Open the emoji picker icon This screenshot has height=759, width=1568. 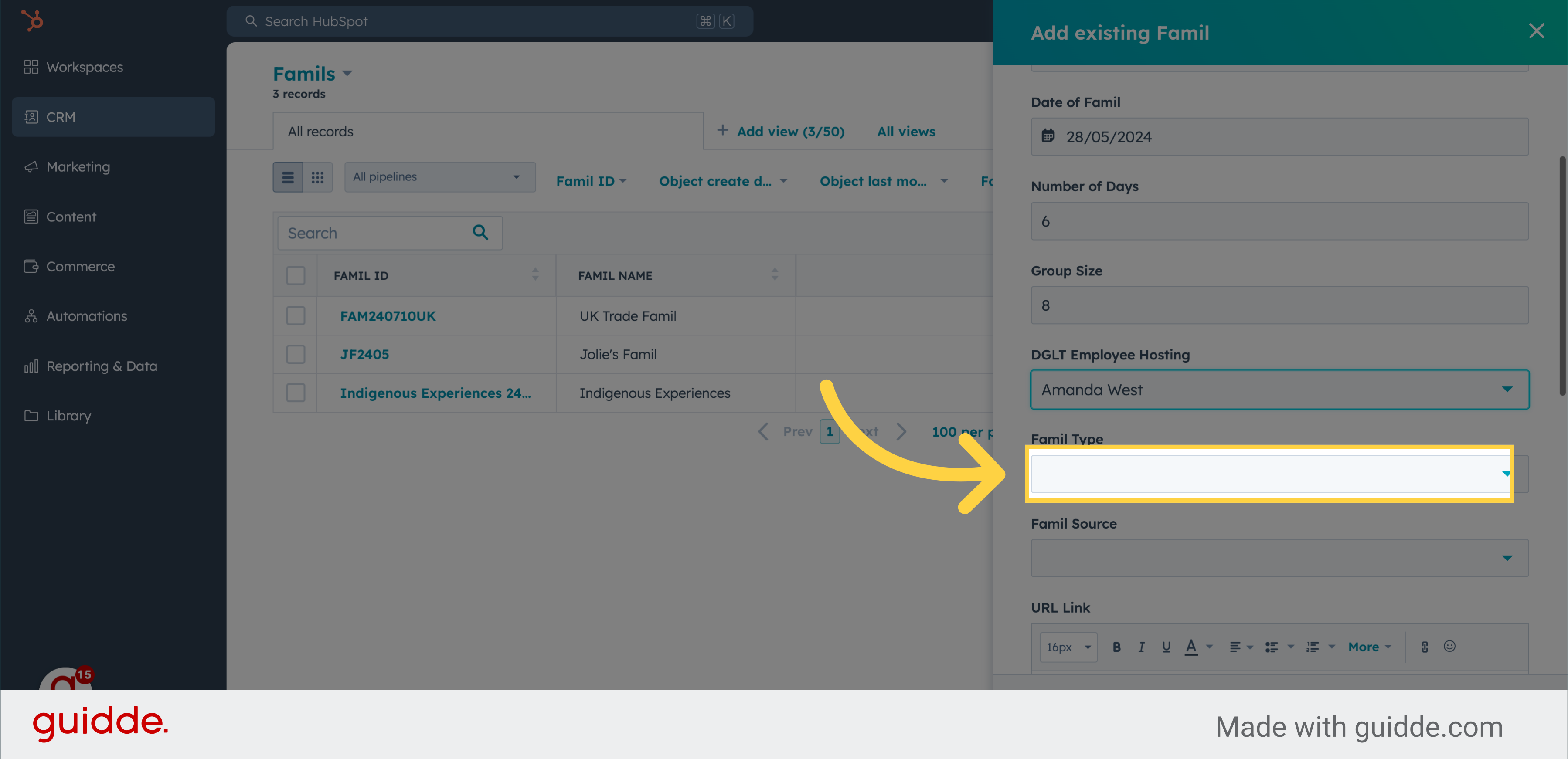pos(1449,647)
